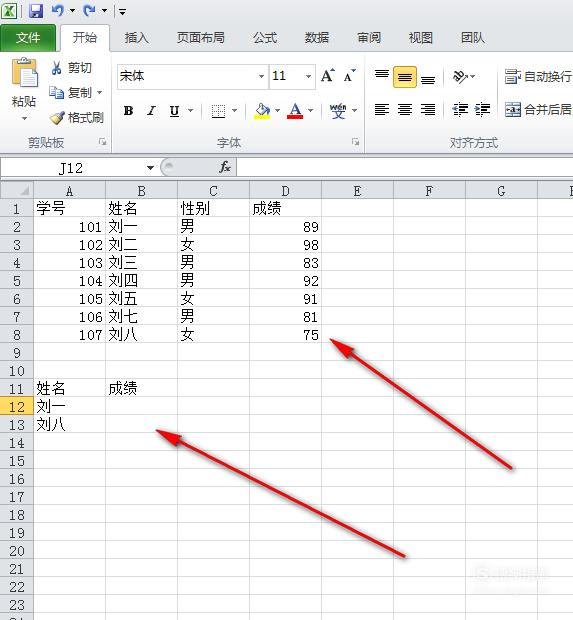Viewport: 573px width, 620px height.
Task: Click the phonetic guide wén icon
Action: [339, 111]
